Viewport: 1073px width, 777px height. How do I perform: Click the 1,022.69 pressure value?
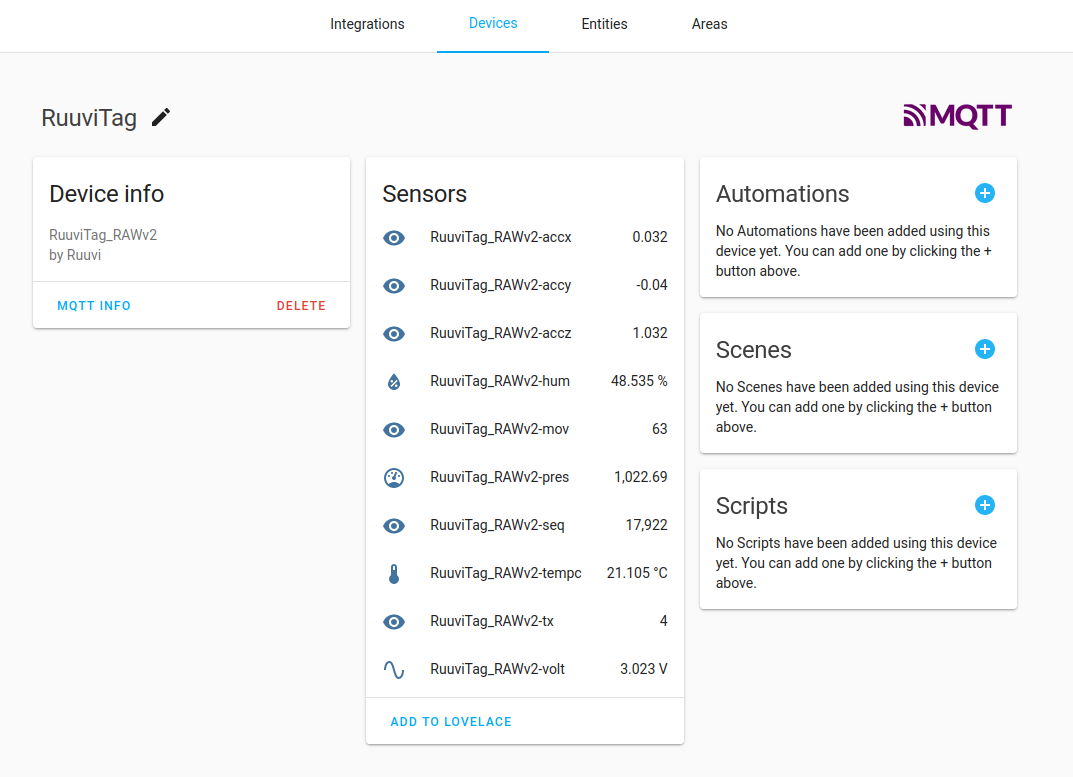tap(641, 476)
